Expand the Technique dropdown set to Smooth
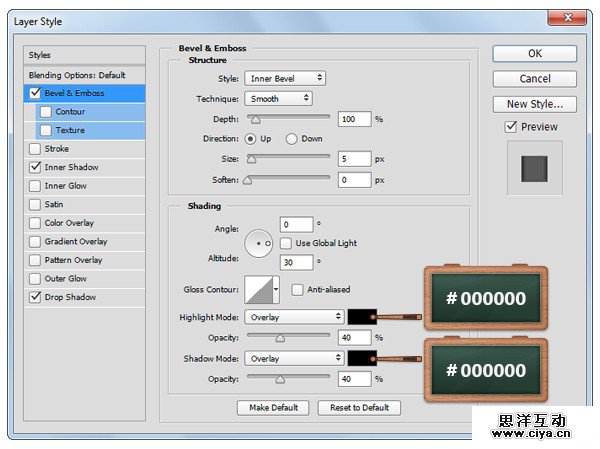The width and height of the screenshot is (600, 449). 278,99
